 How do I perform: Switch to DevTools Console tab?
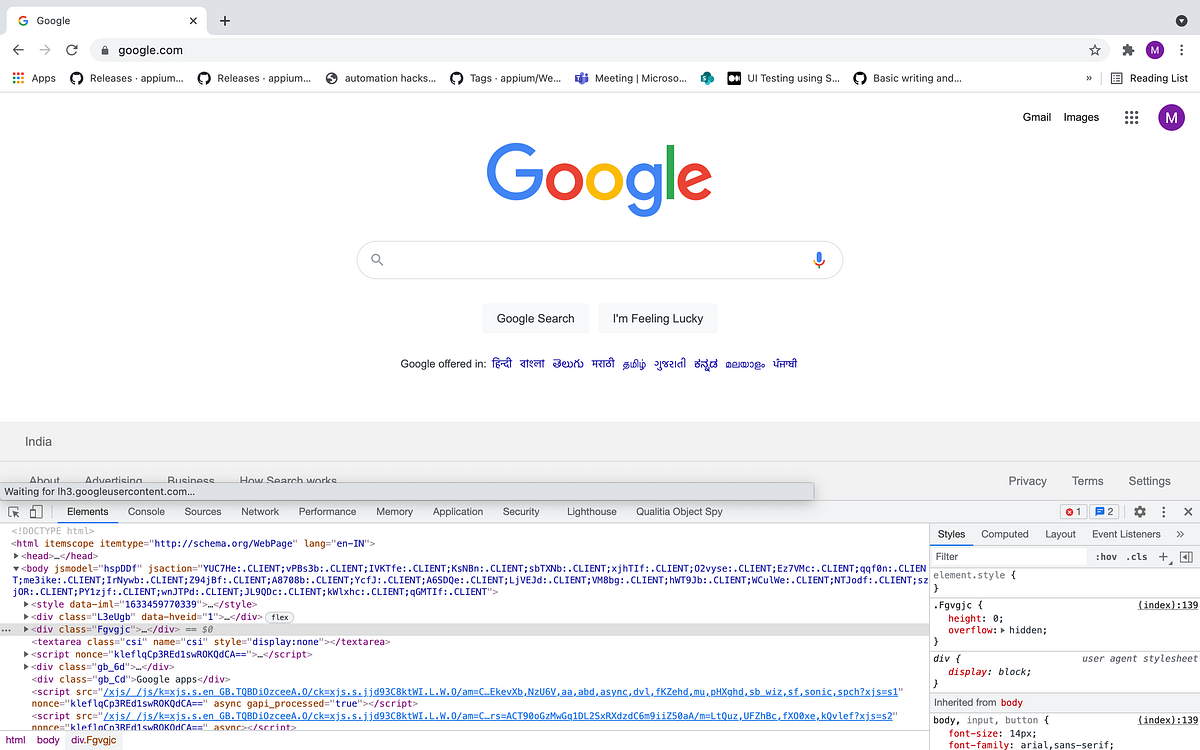(146, 511)
